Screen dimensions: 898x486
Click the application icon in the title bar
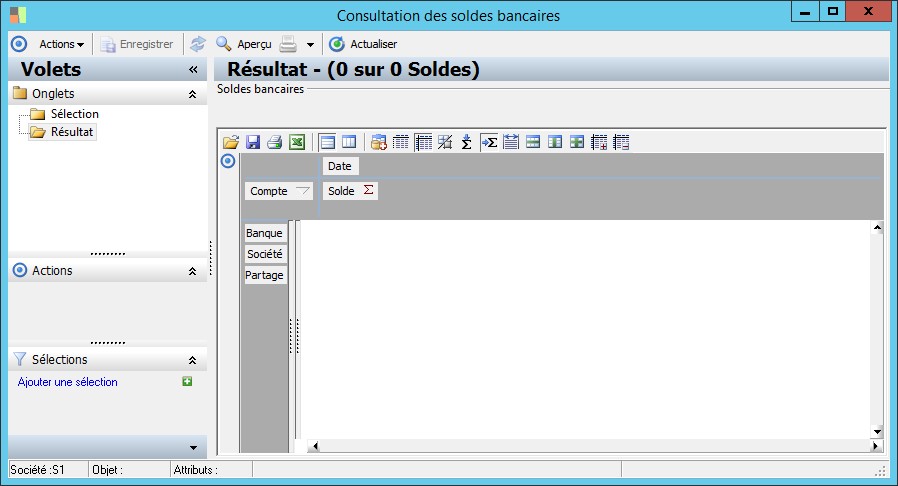(18, 15)
